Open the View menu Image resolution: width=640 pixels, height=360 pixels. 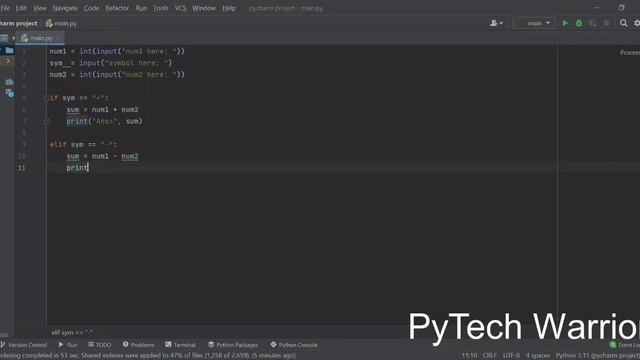40,8
